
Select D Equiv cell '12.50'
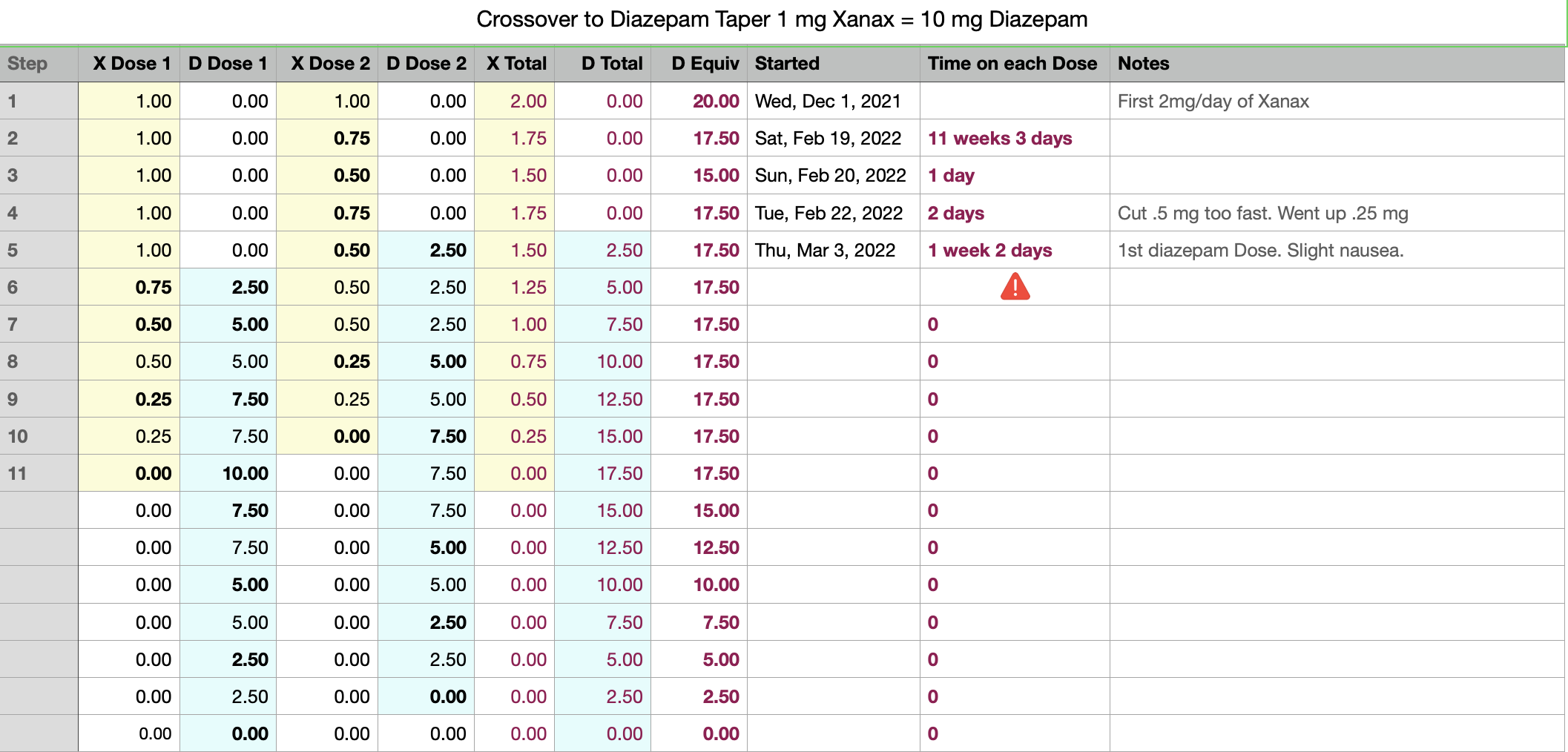tap(699, 547)
